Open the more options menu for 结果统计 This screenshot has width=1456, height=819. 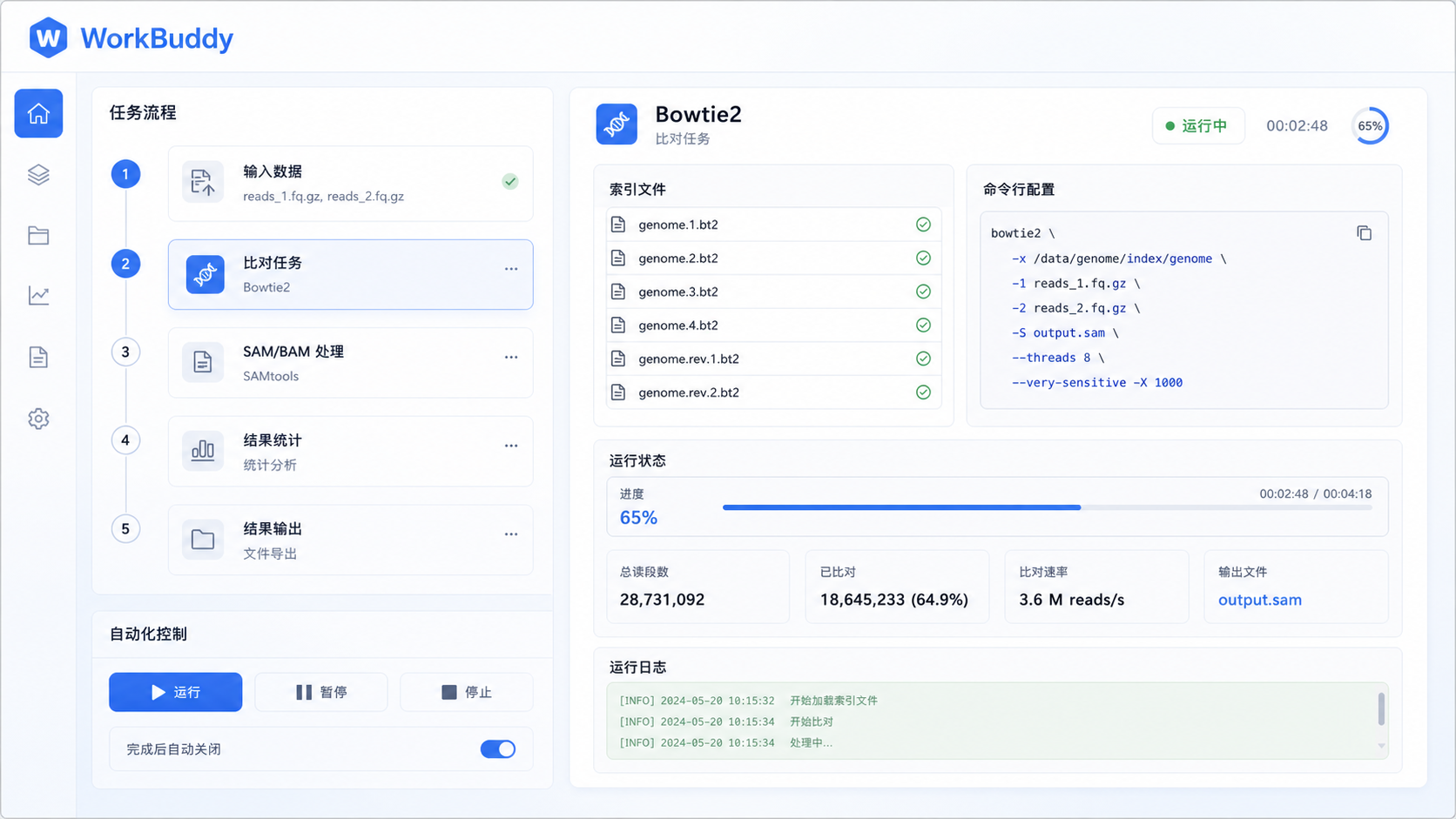(x=511, y=446)
